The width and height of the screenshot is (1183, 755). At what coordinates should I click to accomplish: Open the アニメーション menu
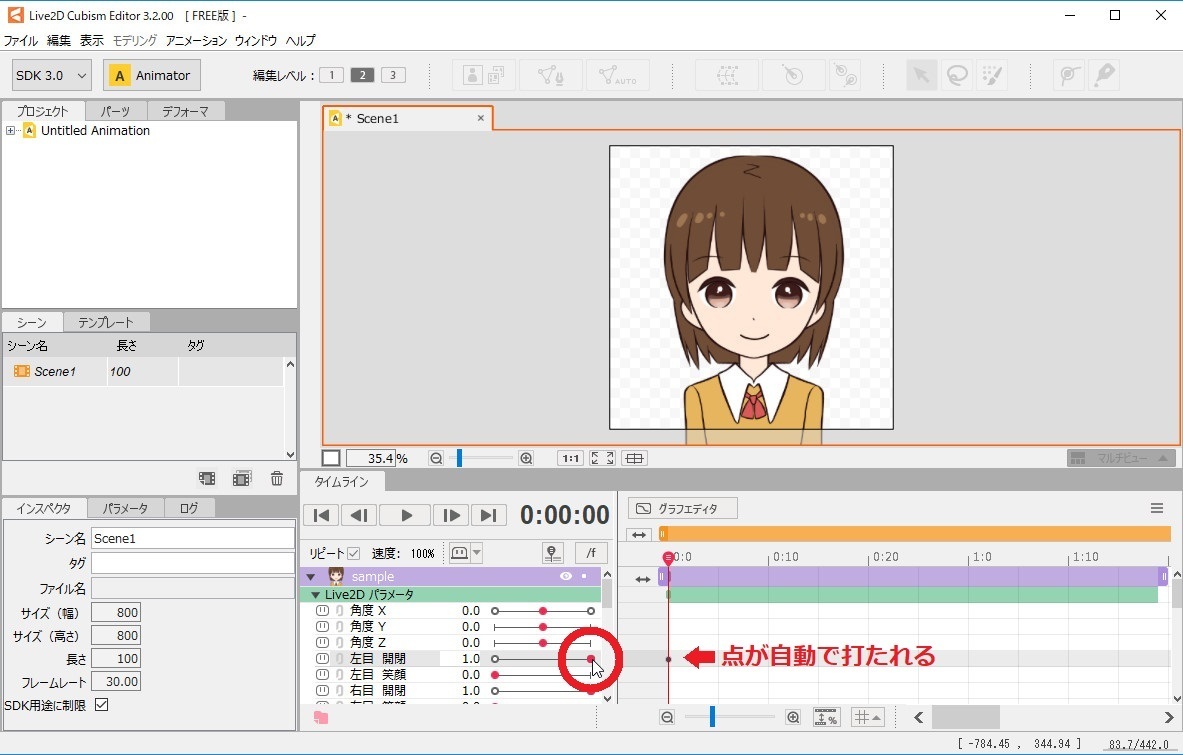[x=196, y=41]
